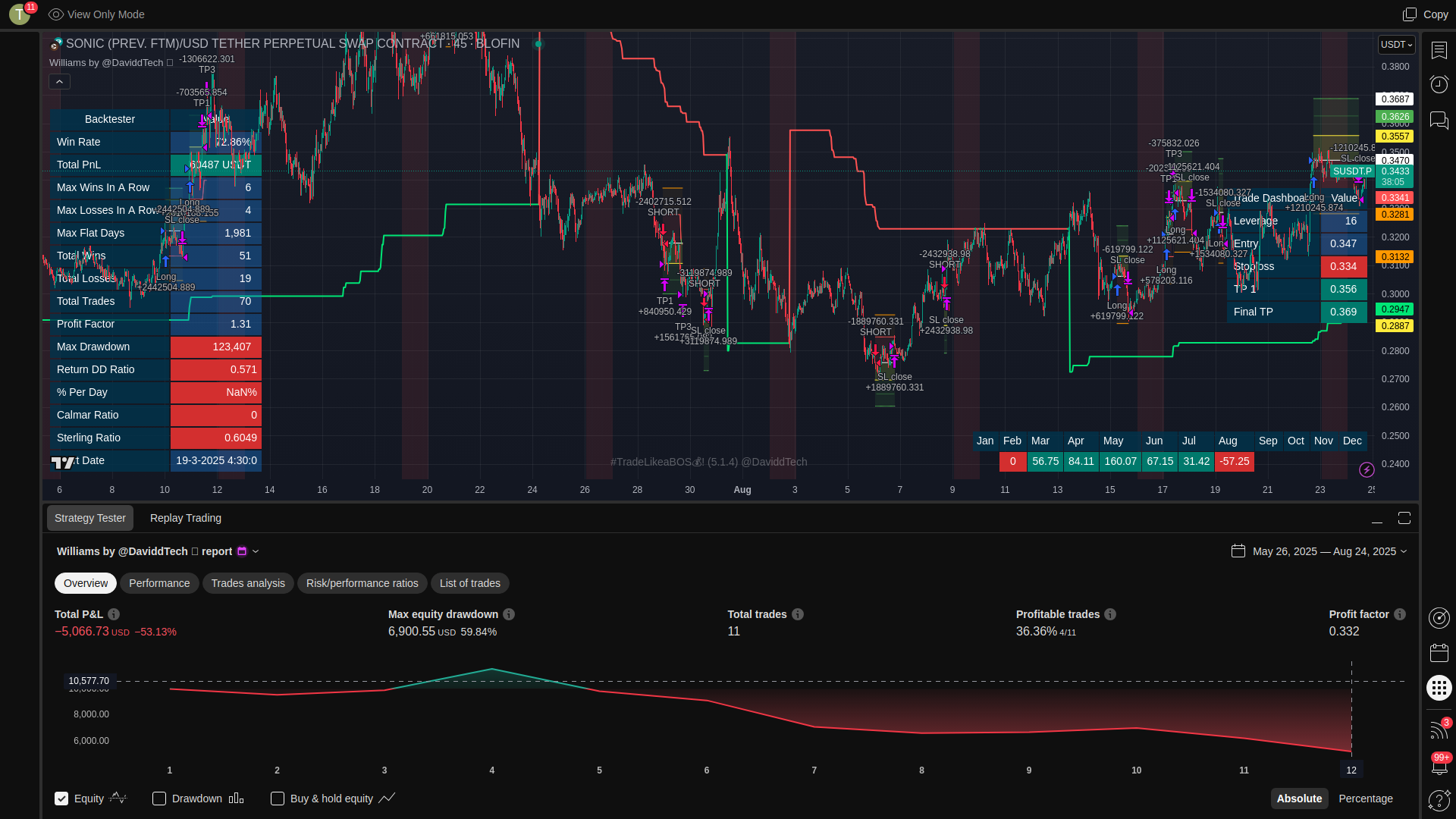
Task: Minimize the Strategy Tester panel
Action: pyautogui.click(x=1377, y=519)
